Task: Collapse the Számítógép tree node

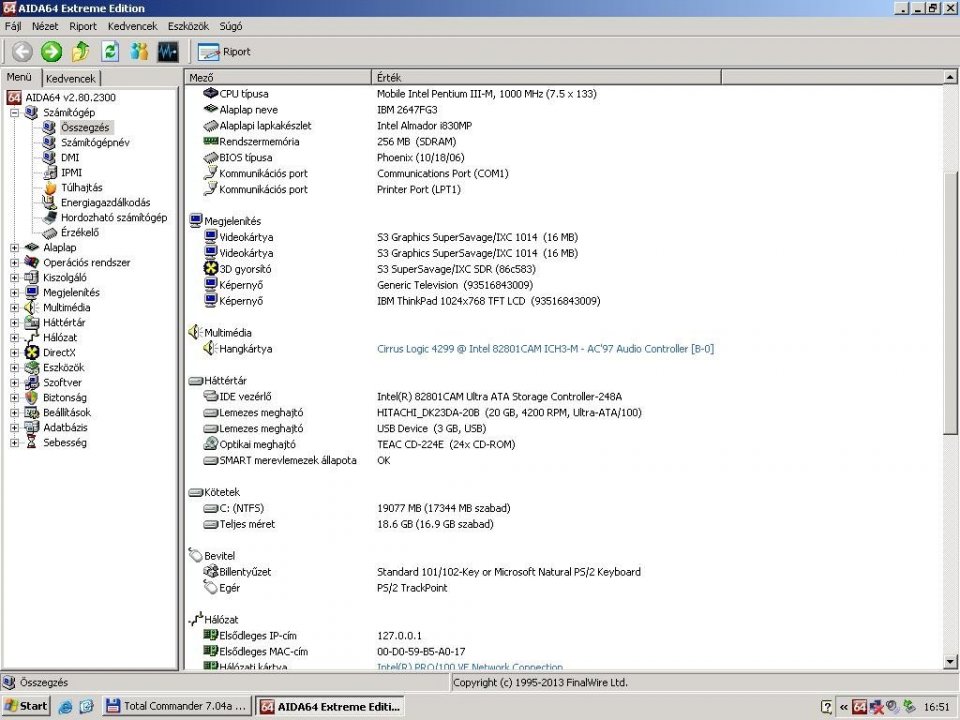Action: tap(14, 113)
